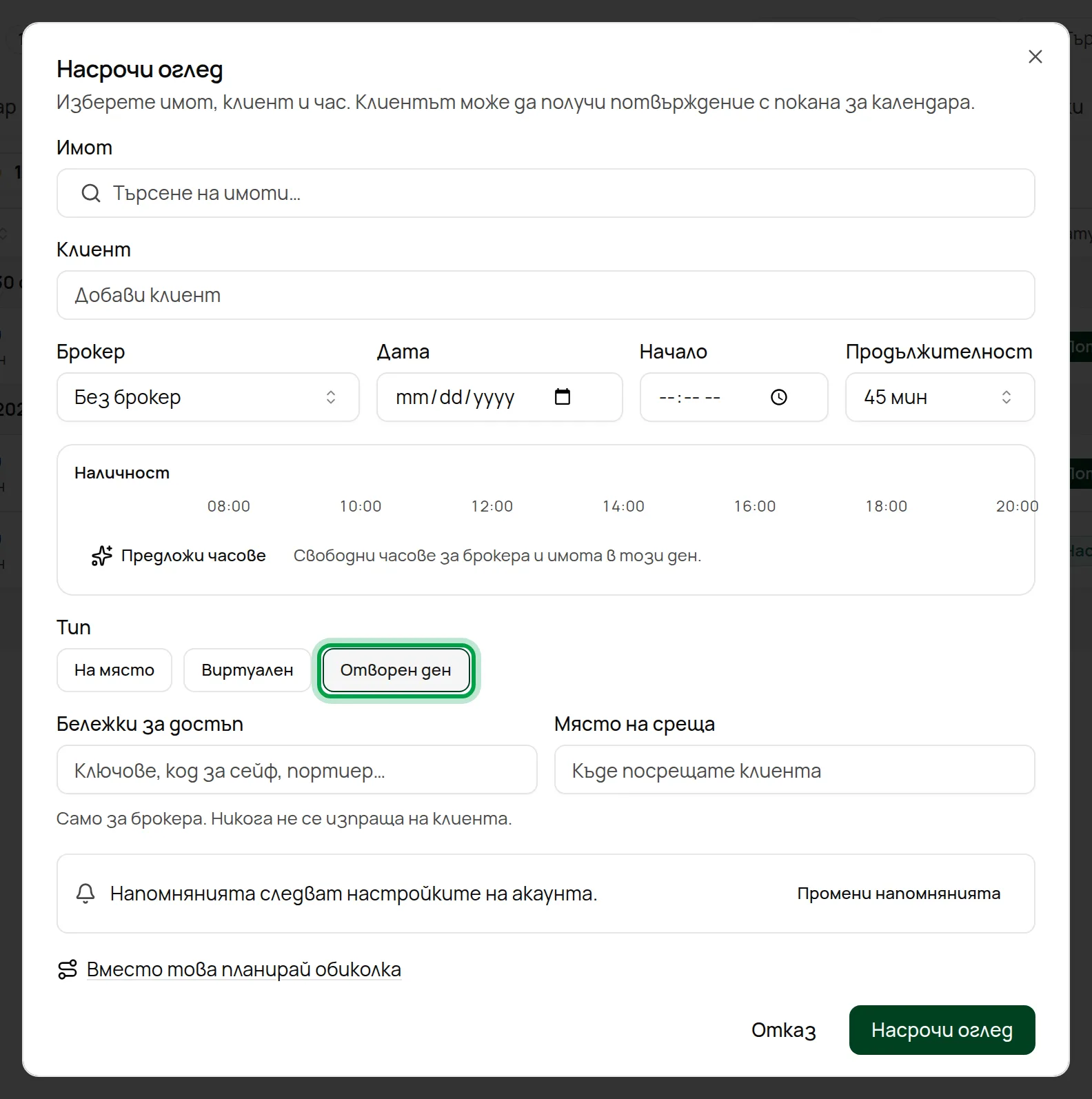Click the Свободни часове за брокера description
Image resolution: width=1092 pixels, height=1099 pixels.
coord(497,556)
